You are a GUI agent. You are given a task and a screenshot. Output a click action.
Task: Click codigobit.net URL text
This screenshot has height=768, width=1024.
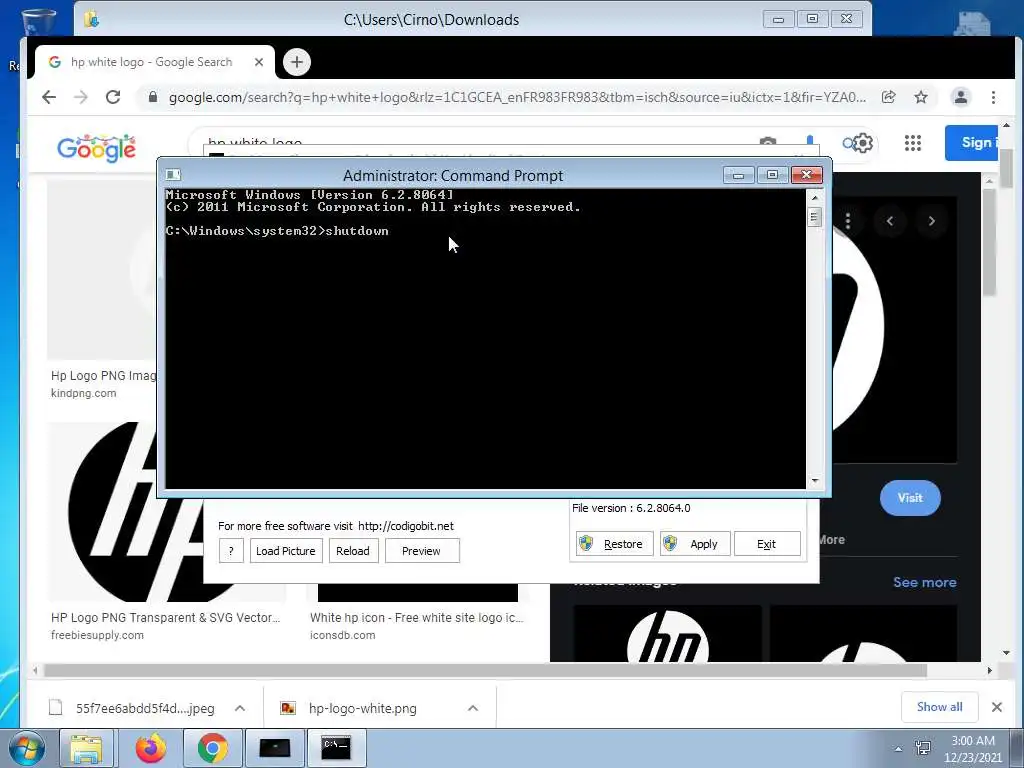click(x=406, y=526)
